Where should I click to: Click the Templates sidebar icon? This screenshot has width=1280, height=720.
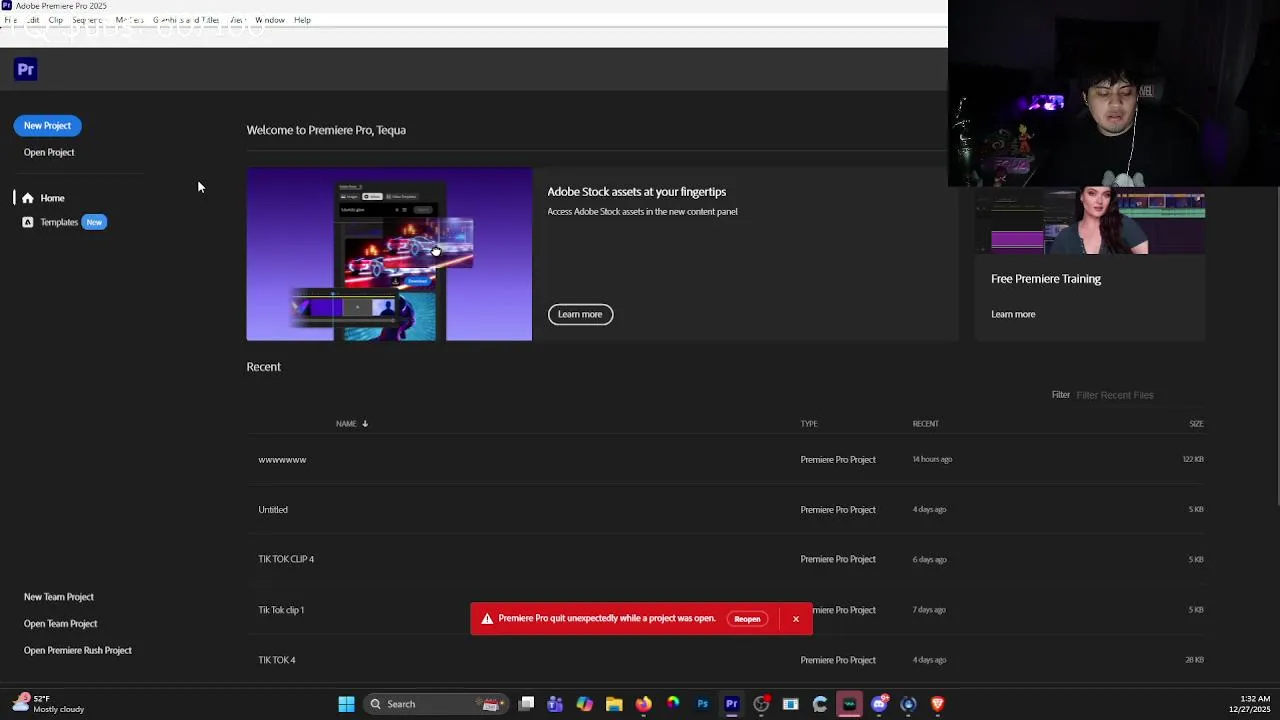(28, 222)
